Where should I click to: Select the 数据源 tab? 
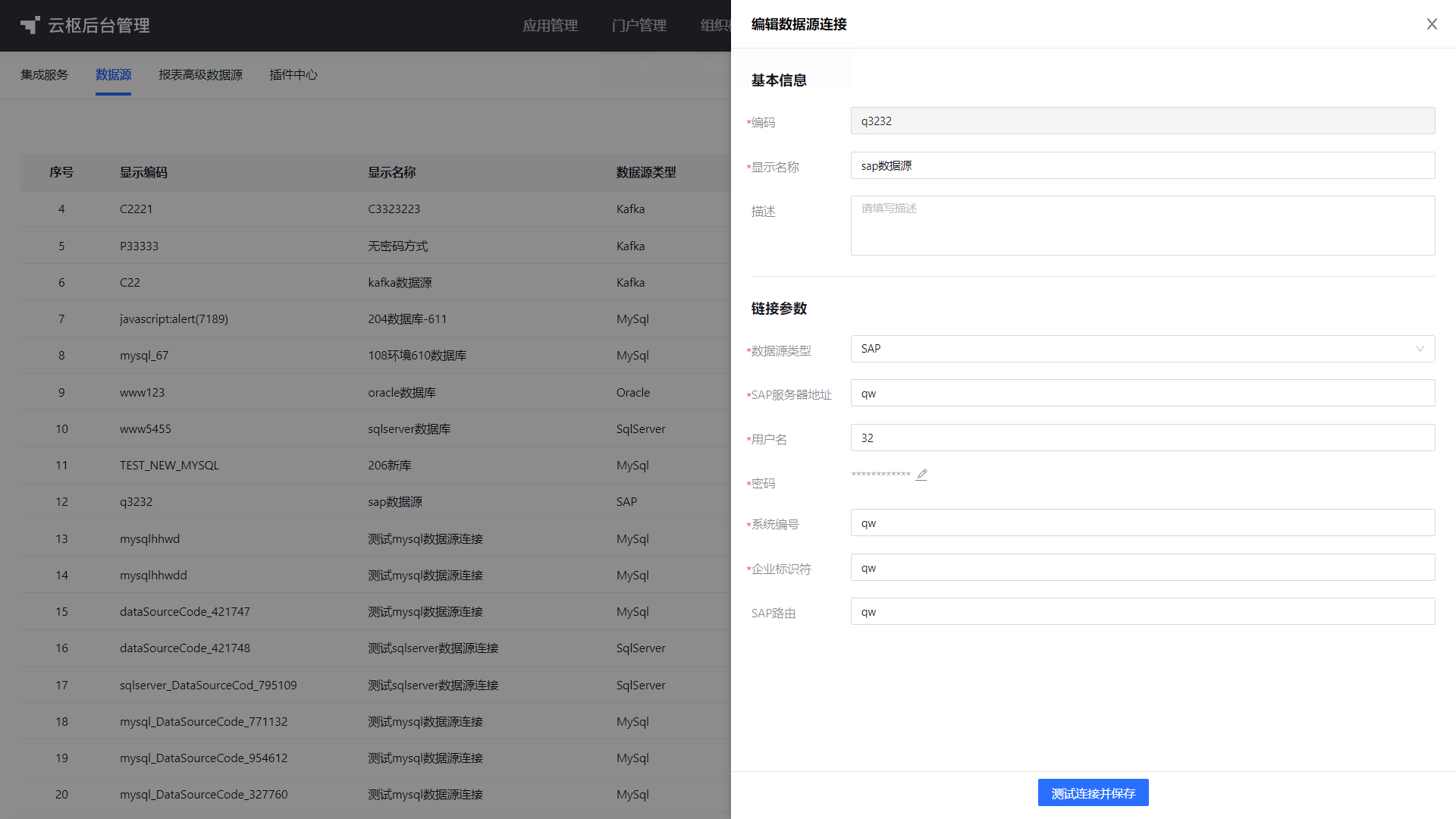pos(113,74)
